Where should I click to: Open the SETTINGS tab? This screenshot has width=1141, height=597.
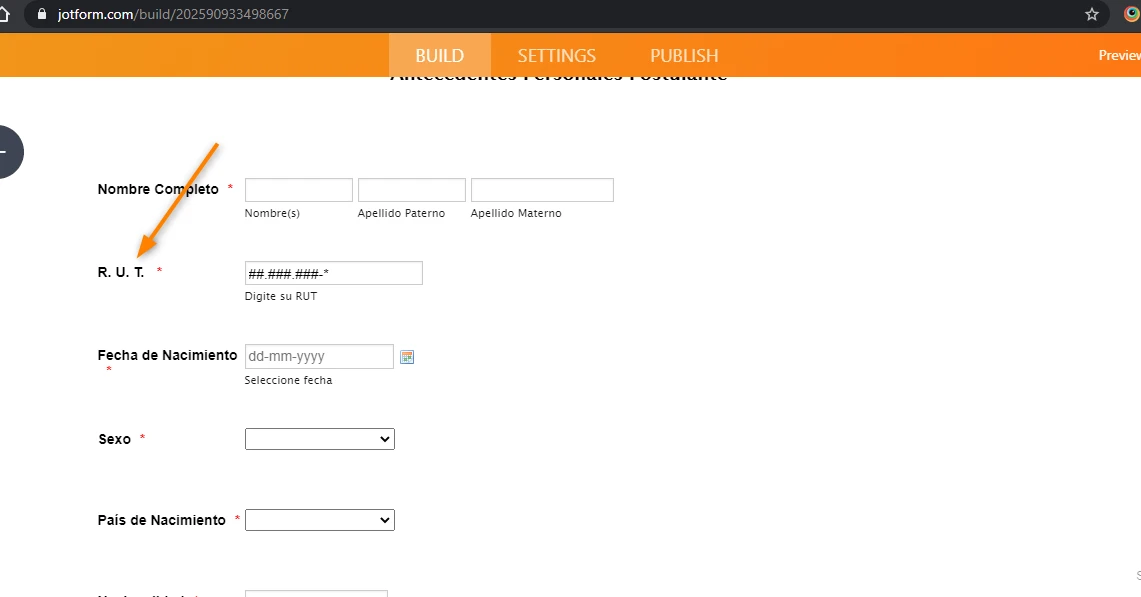pyautogui.click(x=556, y=55)
